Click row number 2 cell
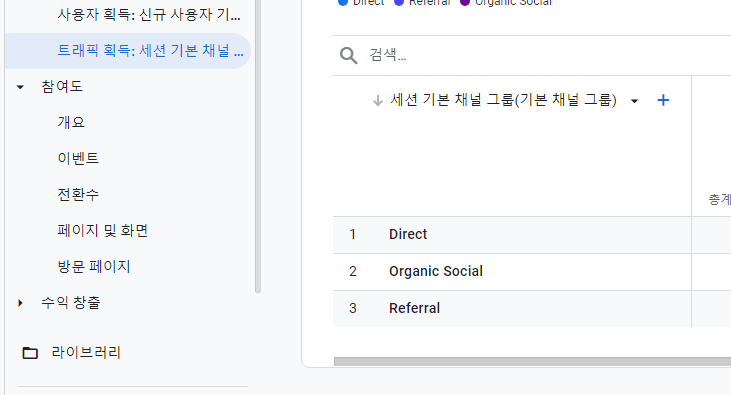Viewport: 731px width, 395px height. click(x=353, y=271)
